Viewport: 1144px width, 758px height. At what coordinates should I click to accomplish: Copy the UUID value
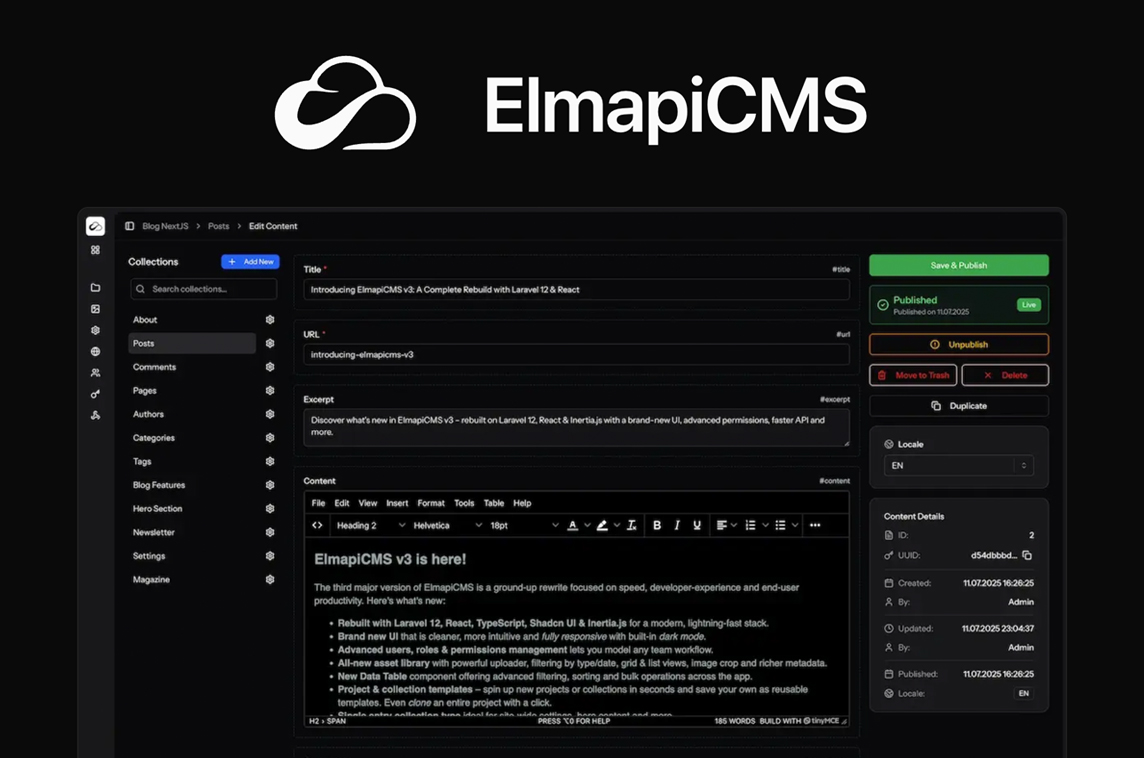click(1027, 555)
